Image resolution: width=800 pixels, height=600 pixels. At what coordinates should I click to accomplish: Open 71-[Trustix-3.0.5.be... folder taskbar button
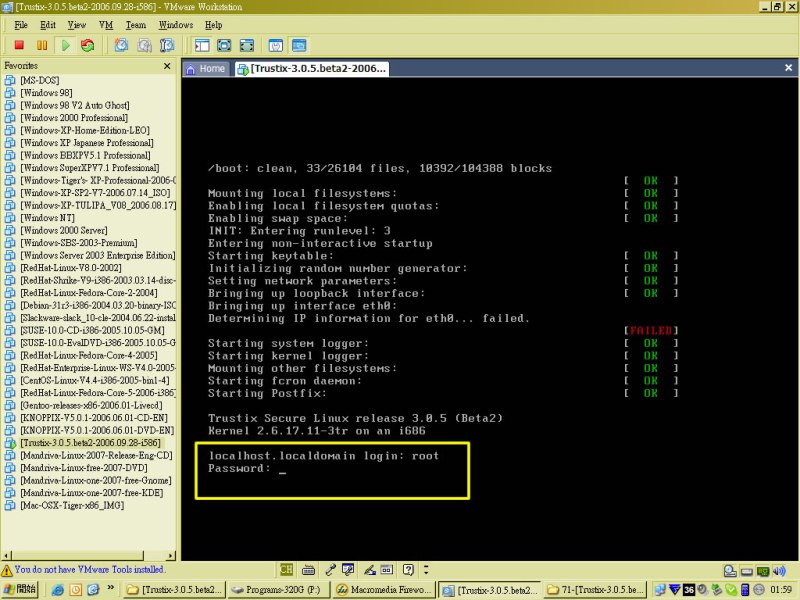pos(595,590)
